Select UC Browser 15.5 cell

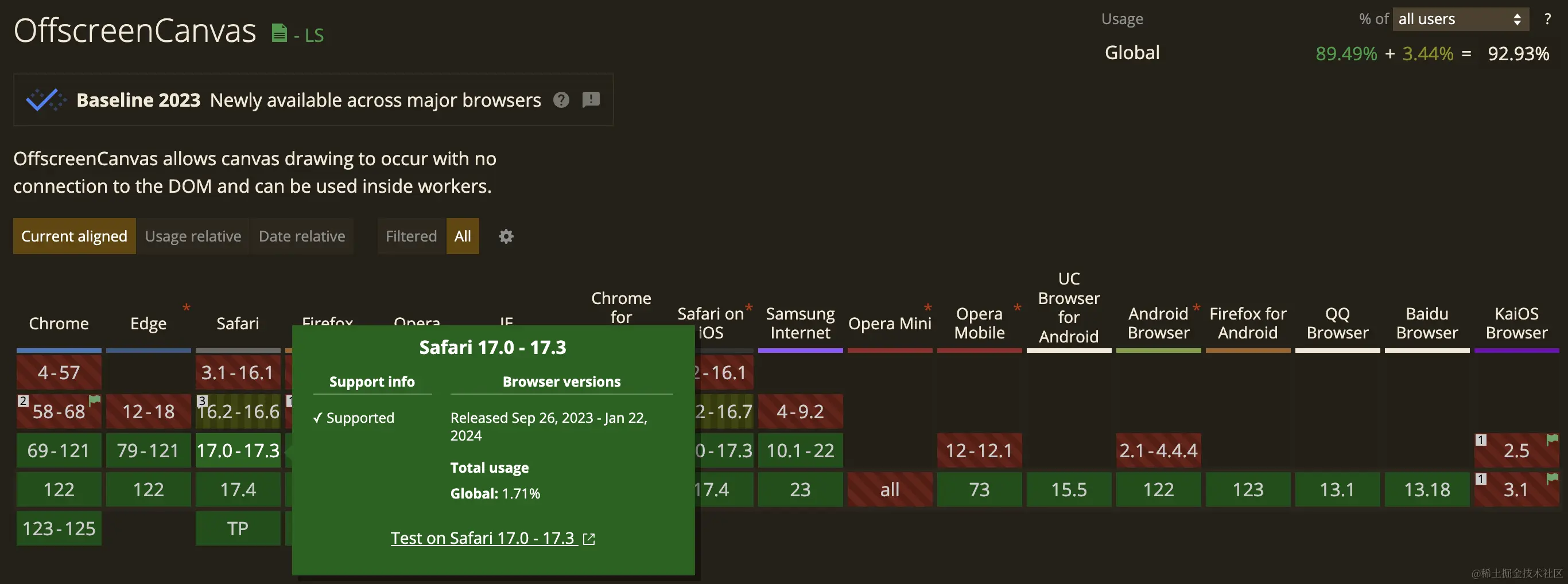(x=1069, y=489)
